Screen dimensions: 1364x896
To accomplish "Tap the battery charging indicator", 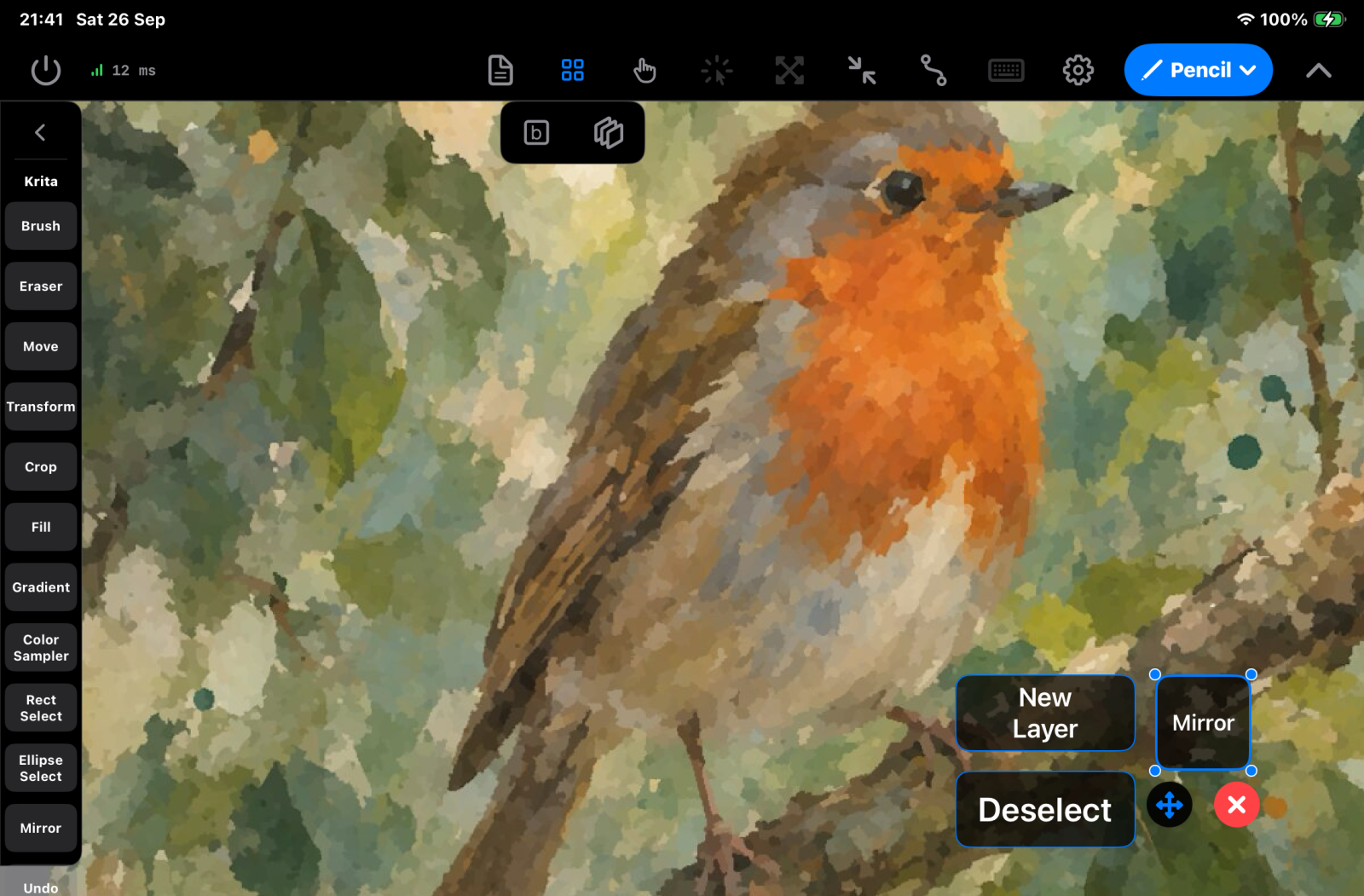I will click(x=1329, y=19).
